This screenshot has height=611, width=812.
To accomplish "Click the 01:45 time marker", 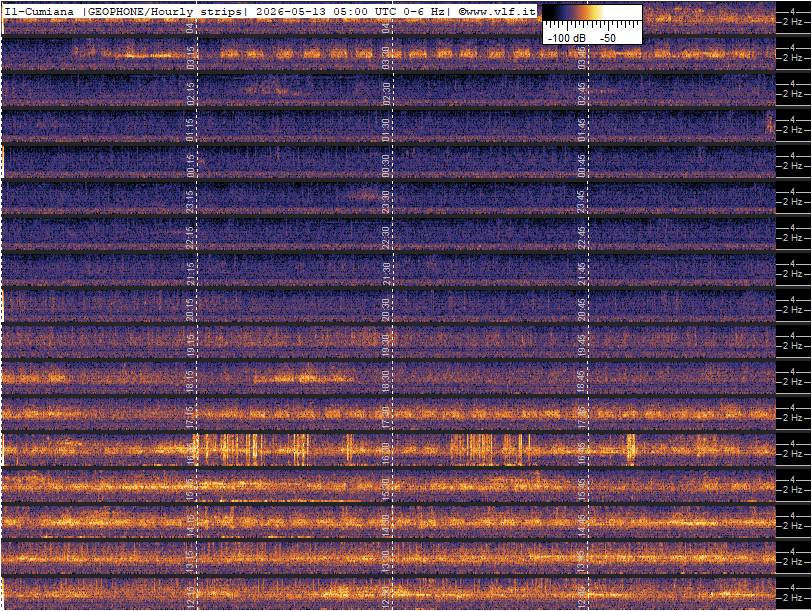I will tap(582, 129).
